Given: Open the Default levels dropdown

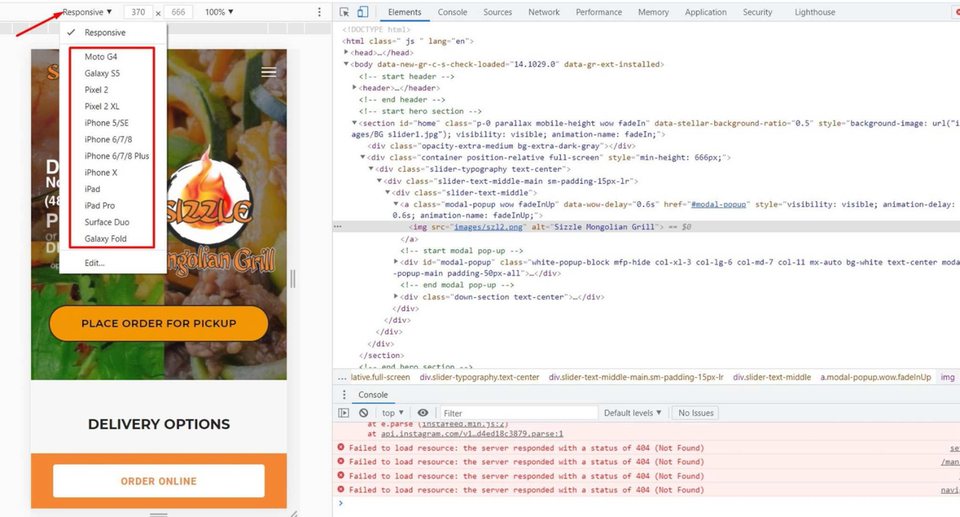Looking at the screenshot, I should click(x=632, y=413).
